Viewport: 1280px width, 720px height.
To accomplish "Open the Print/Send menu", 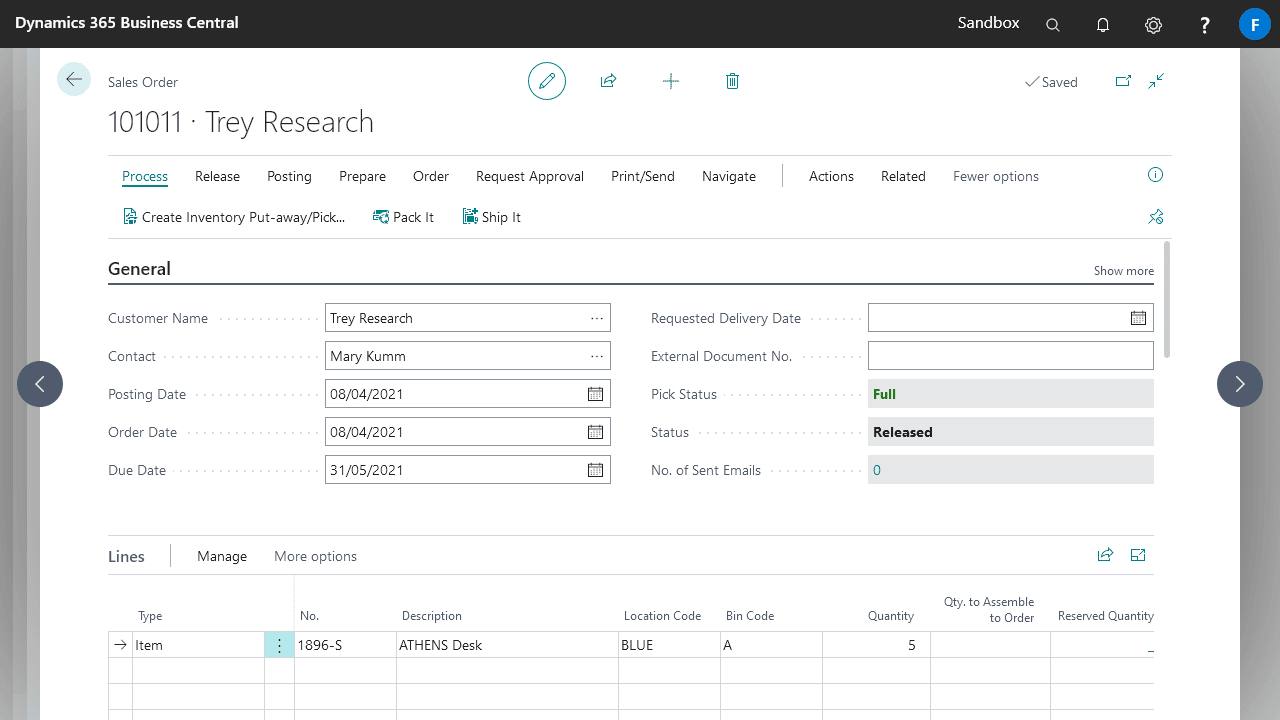I will (643, 176).
